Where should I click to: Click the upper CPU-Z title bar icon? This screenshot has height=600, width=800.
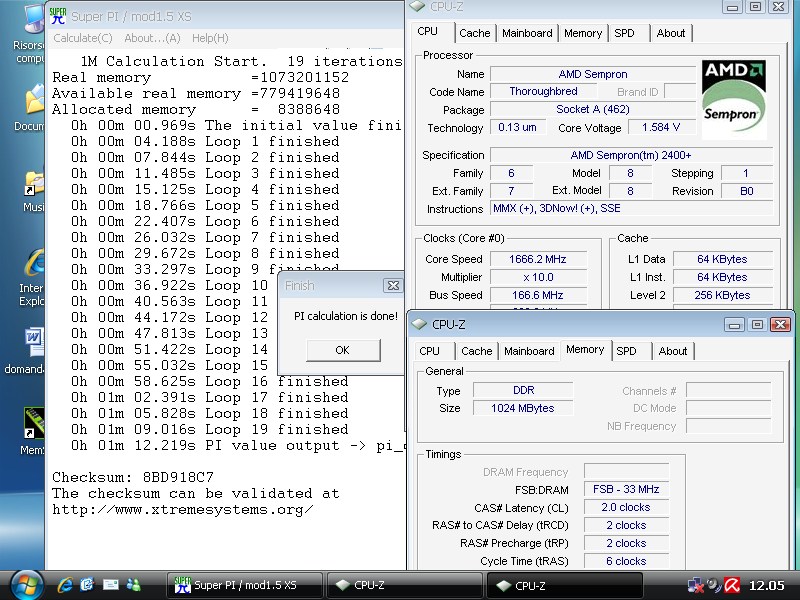tap(417, 6)
